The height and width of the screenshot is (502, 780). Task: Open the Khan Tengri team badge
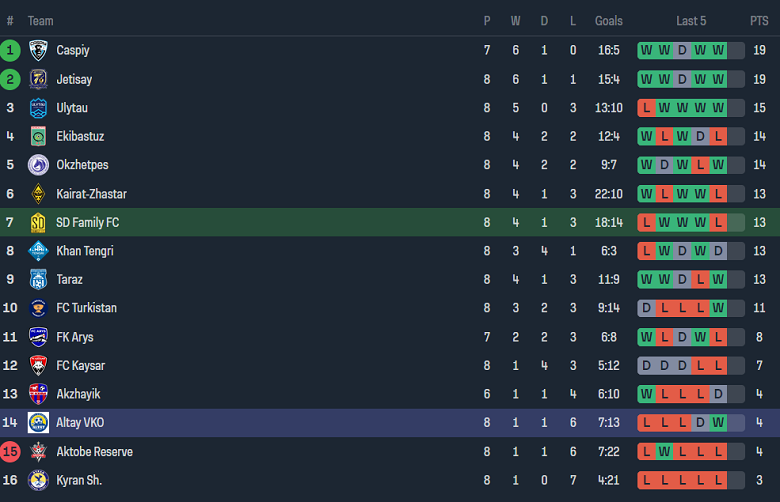point(38,251)
